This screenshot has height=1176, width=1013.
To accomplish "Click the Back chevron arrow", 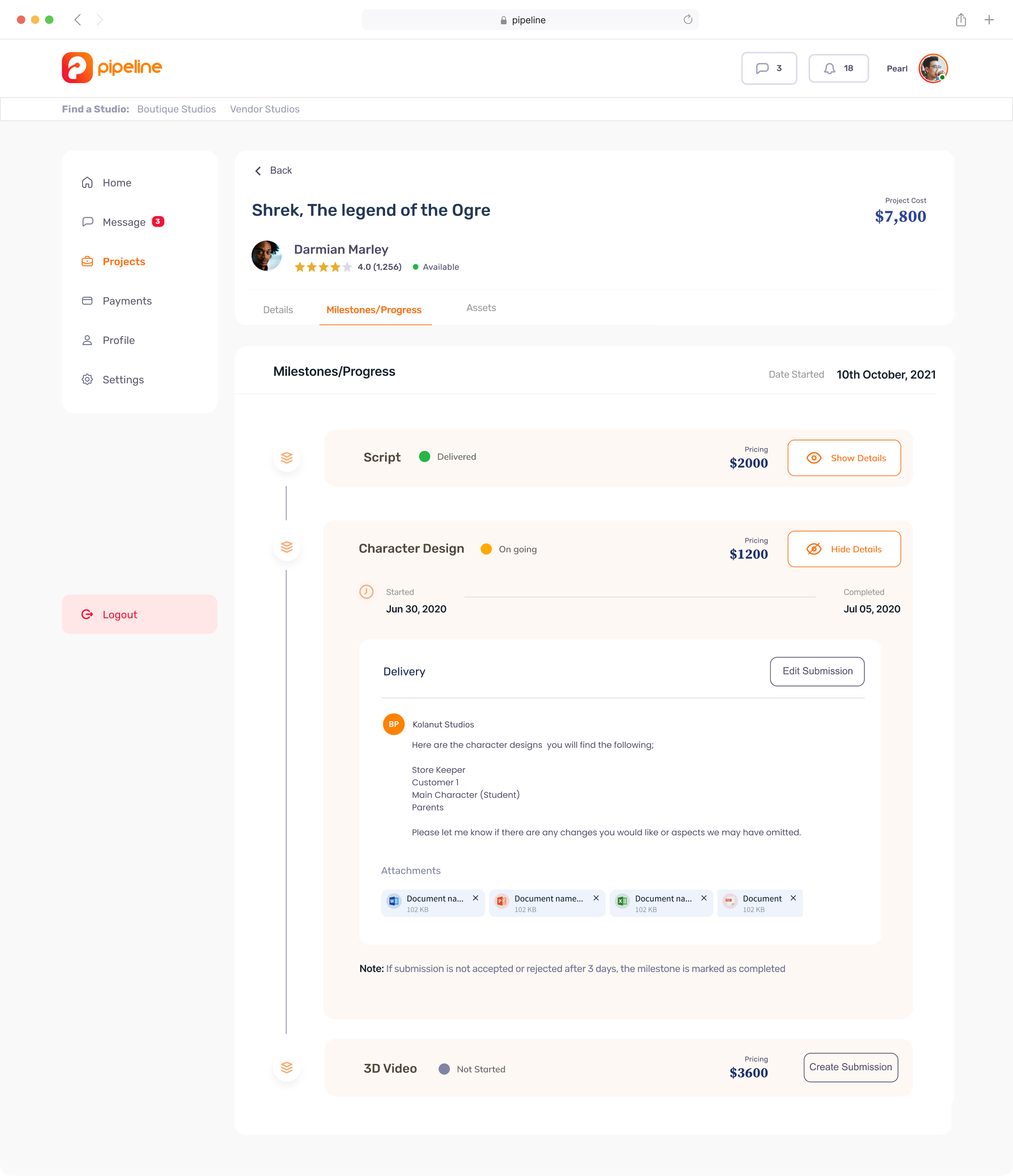I will point(258,171).
